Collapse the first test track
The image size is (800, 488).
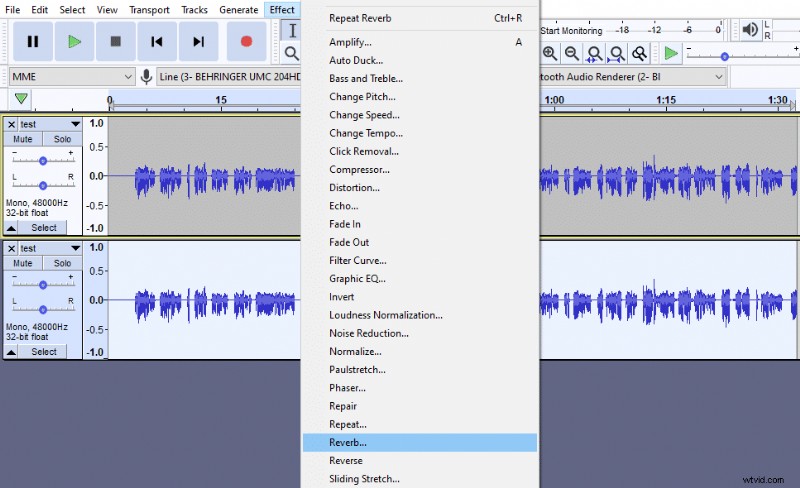11,228
